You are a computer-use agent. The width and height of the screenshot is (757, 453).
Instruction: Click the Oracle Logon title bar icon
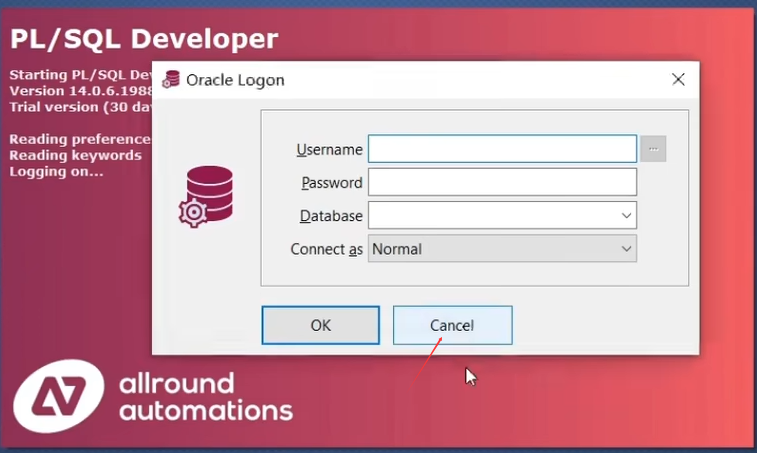tap(170, 80)
